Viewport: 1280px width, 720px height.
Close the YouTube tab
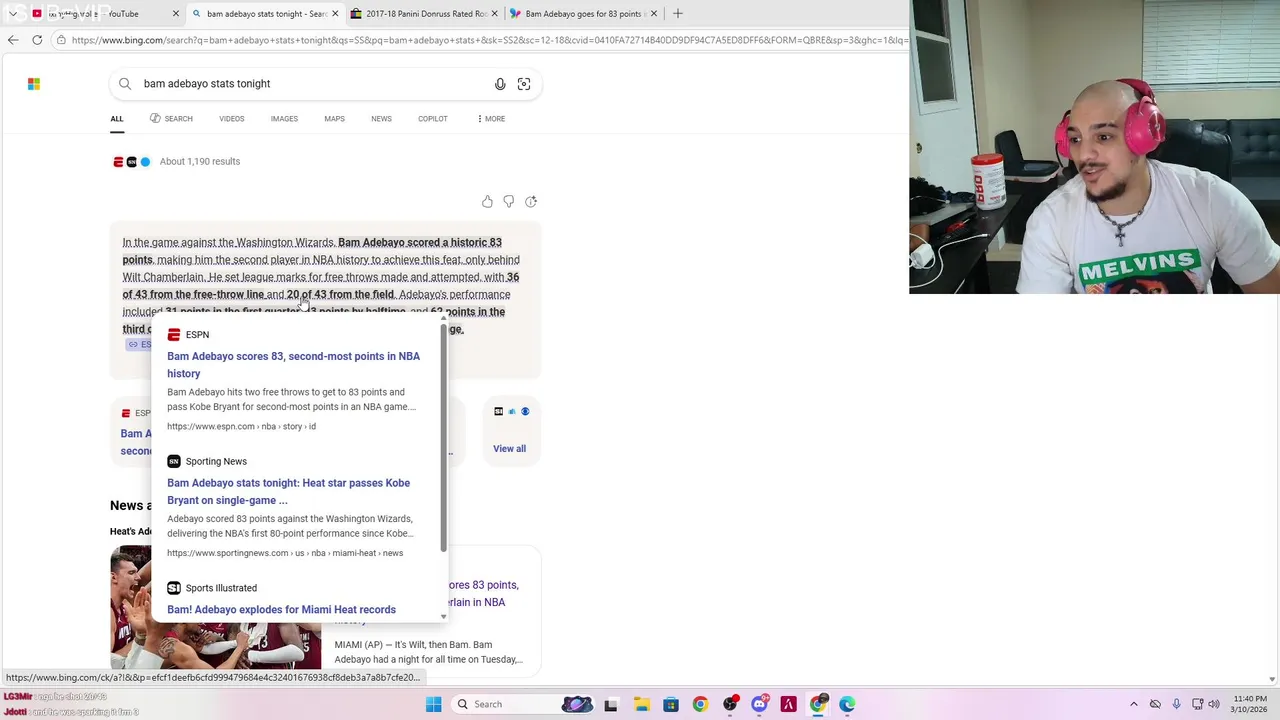point(176,14)
